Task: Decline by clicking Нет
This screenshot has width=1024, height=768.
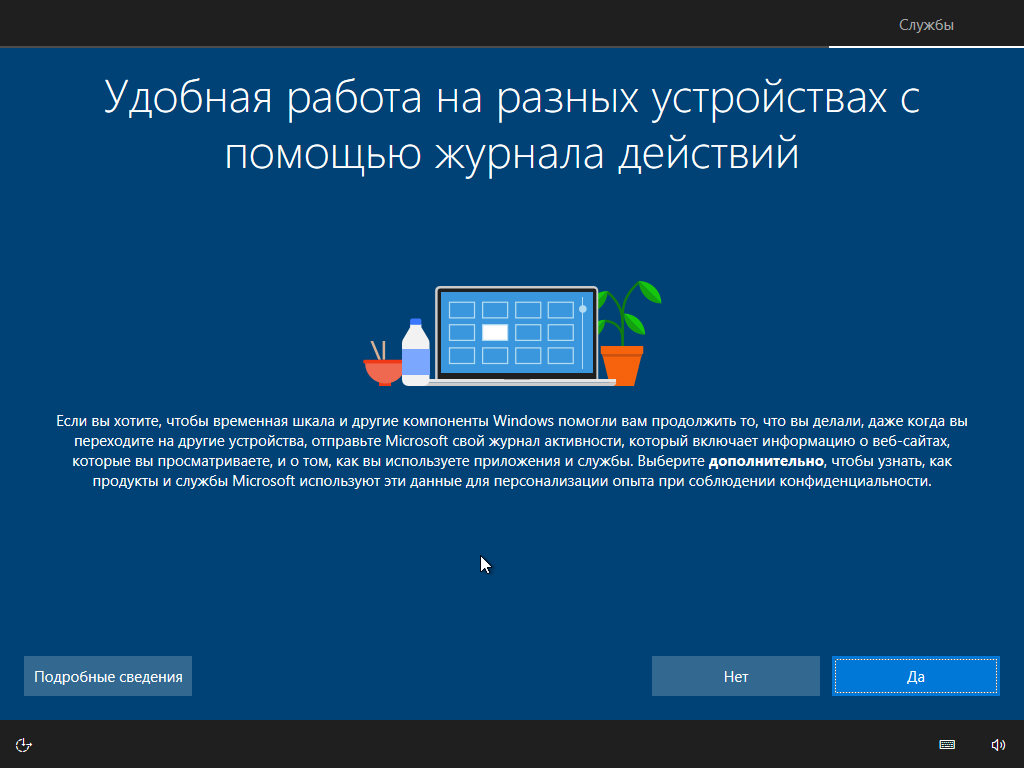Action: click(x=736, y=676)
